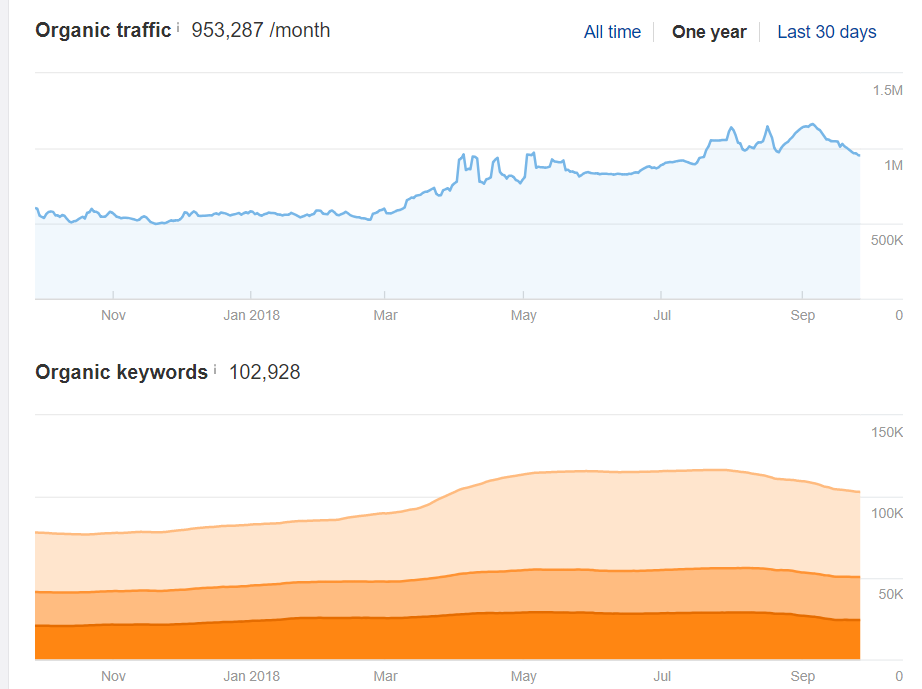The width and height of the screenshot is (922, 689).
Task: Click the 100K axis label on keywords chart
Action: tap(887, 513)
